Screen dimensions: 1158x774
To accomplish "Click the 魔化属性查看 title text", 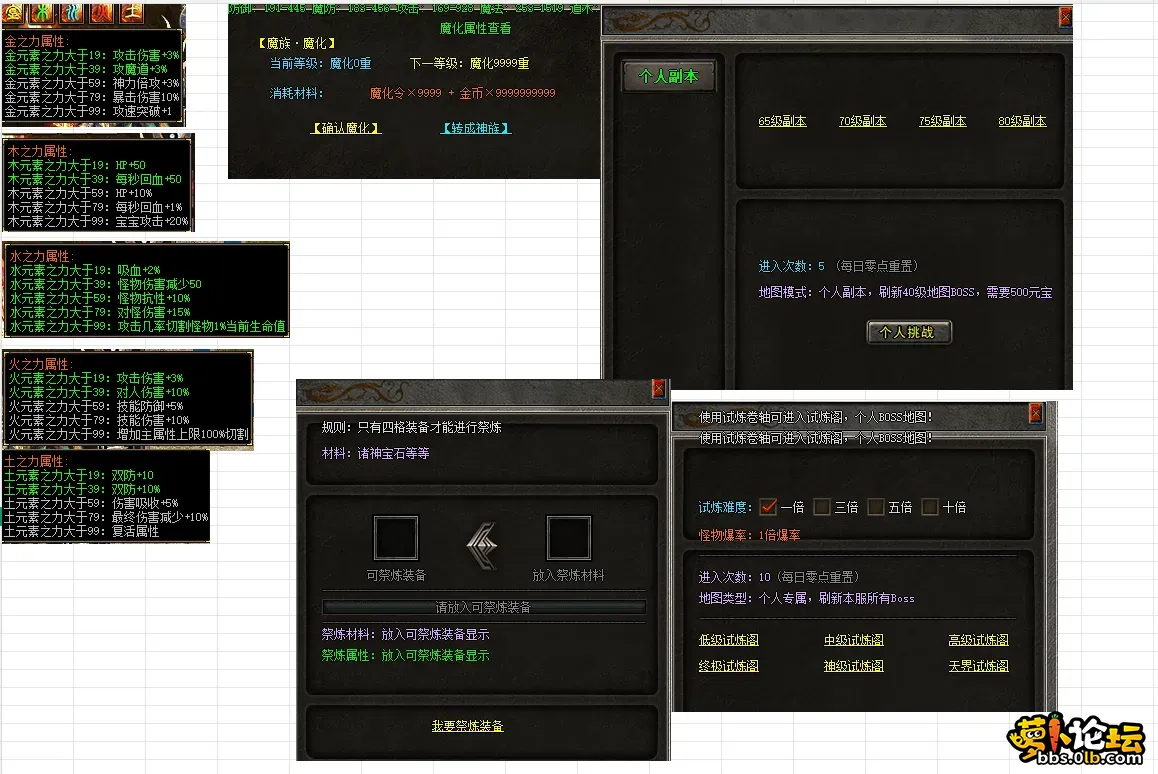I will (x=476, y=28).
